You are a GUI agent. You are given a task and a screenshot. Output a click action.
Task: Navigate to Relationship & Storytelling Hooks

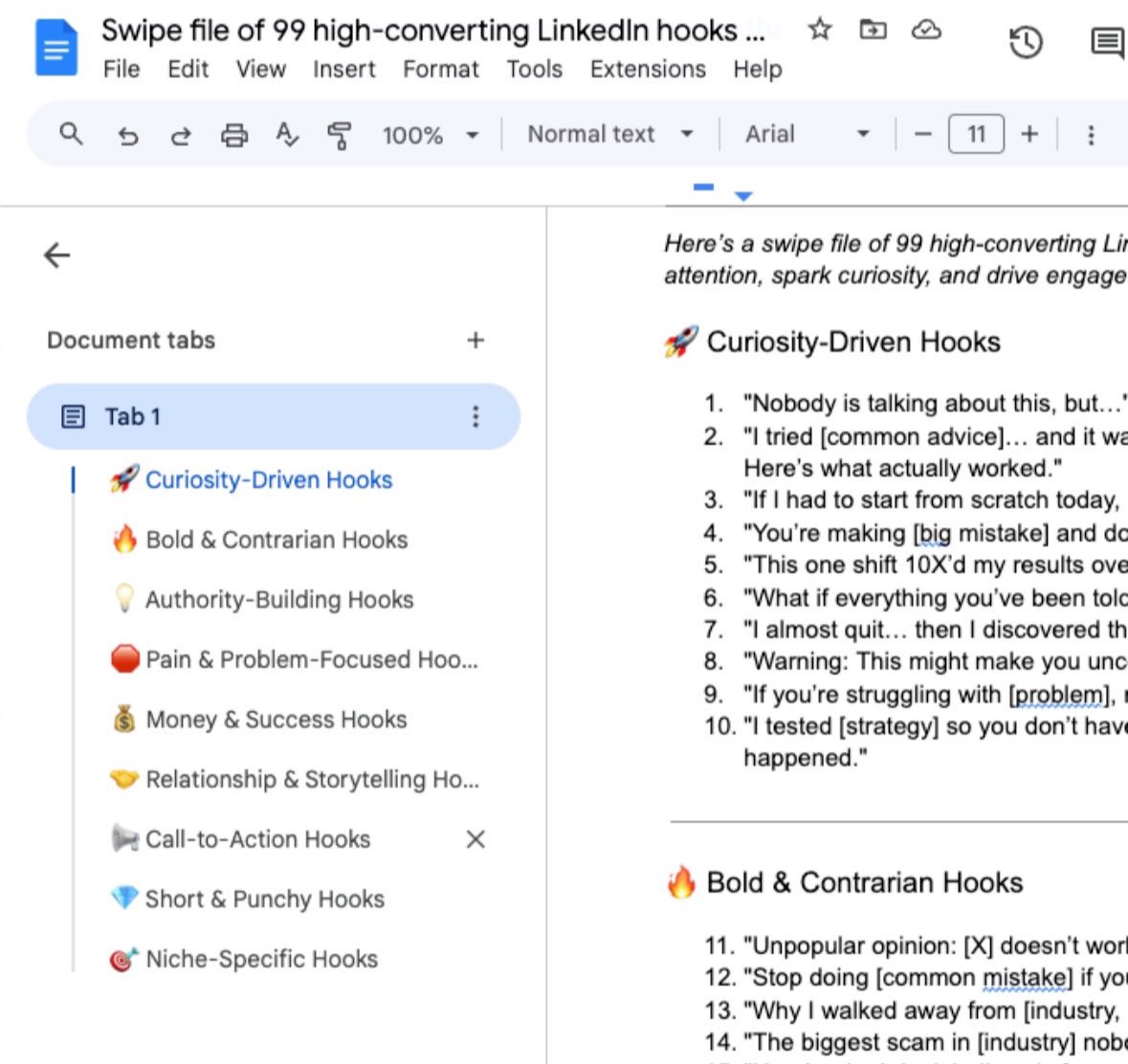(x=312, y=779)
